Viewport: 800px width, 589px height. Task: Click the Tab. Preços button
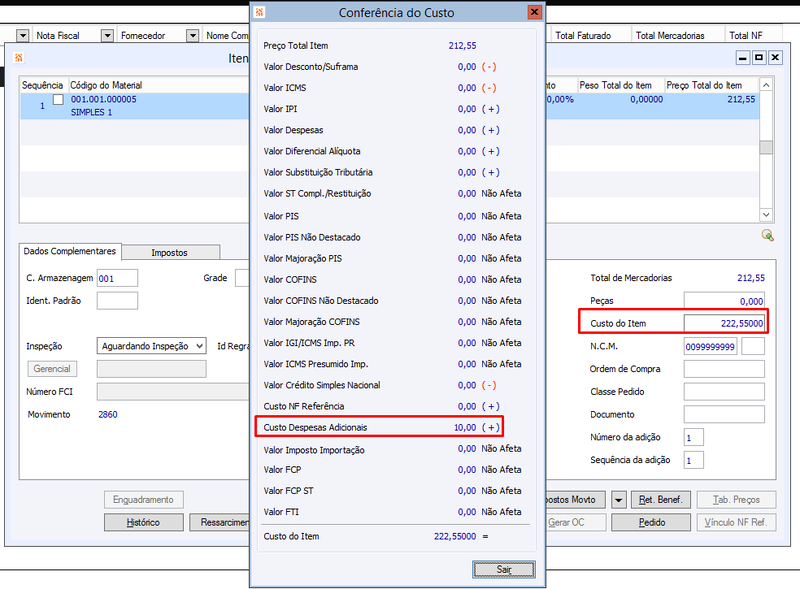736,500
